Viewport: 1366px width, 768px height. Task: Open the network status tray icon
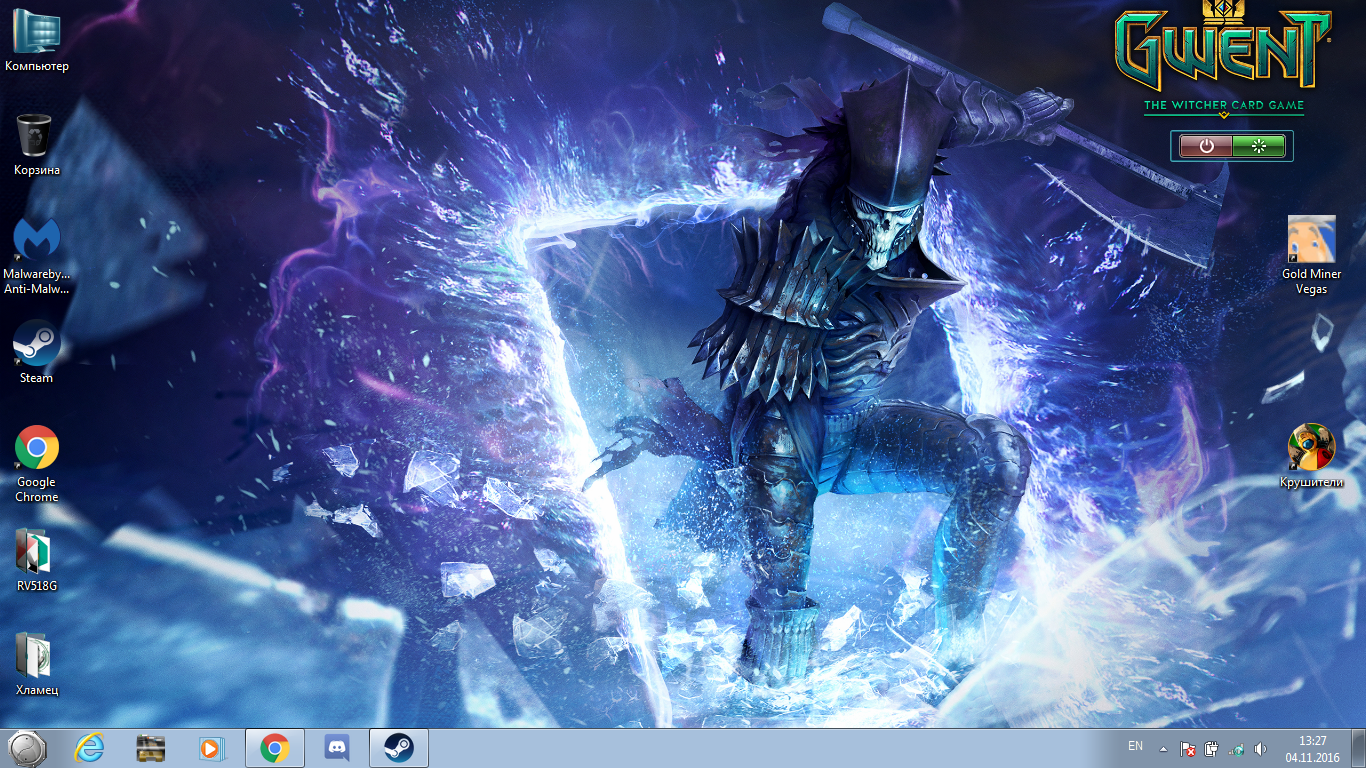click(x=1236, y=748)
